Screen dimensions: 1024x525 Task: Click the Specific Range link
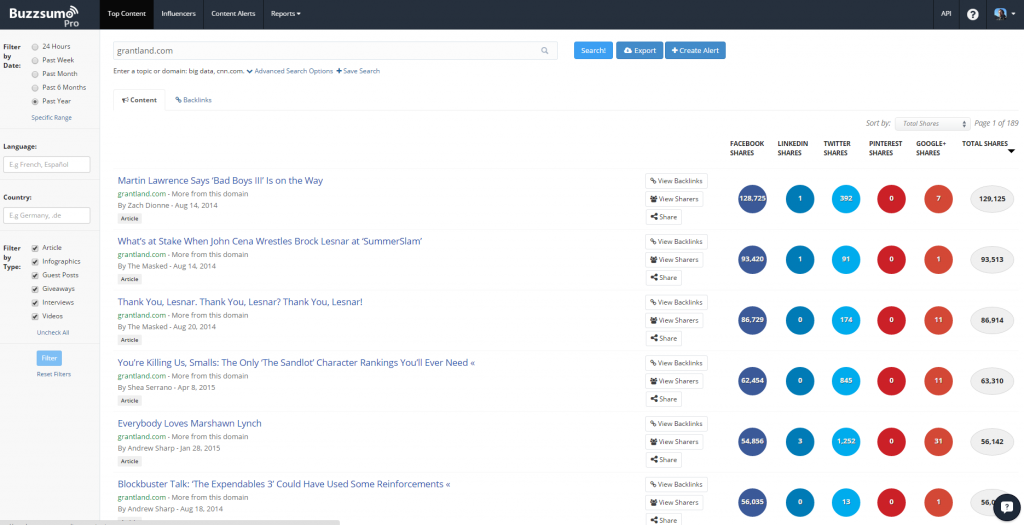tap(52, 118)
